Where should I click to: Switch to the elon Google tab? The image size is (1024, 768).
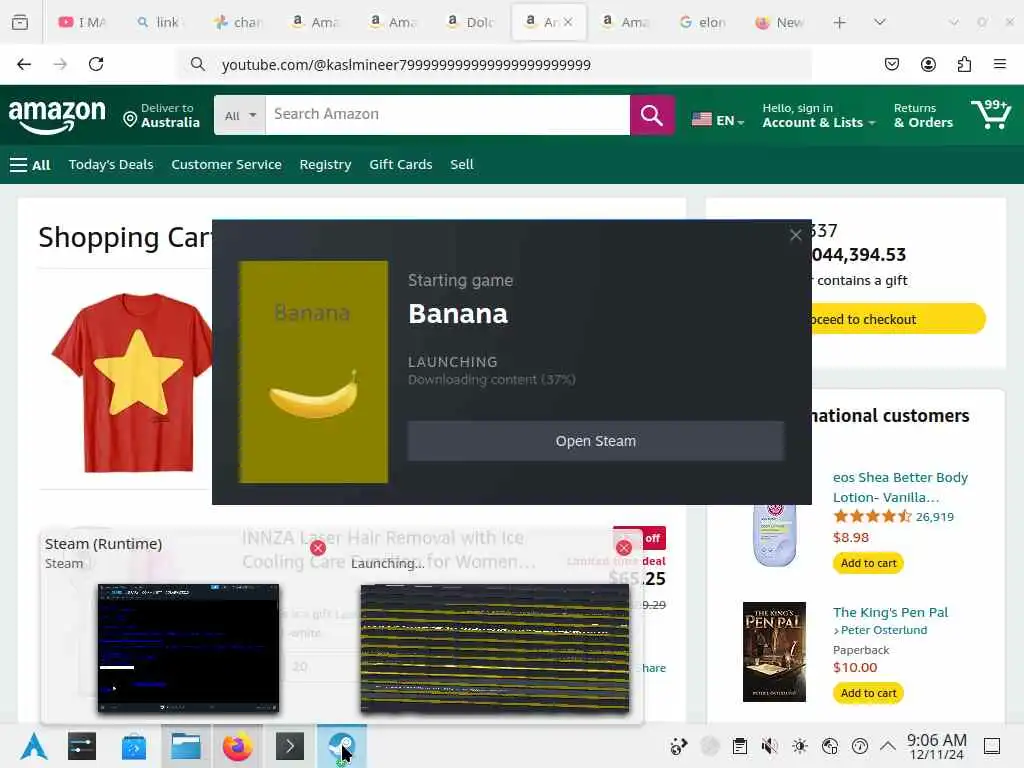pos(703,22)
